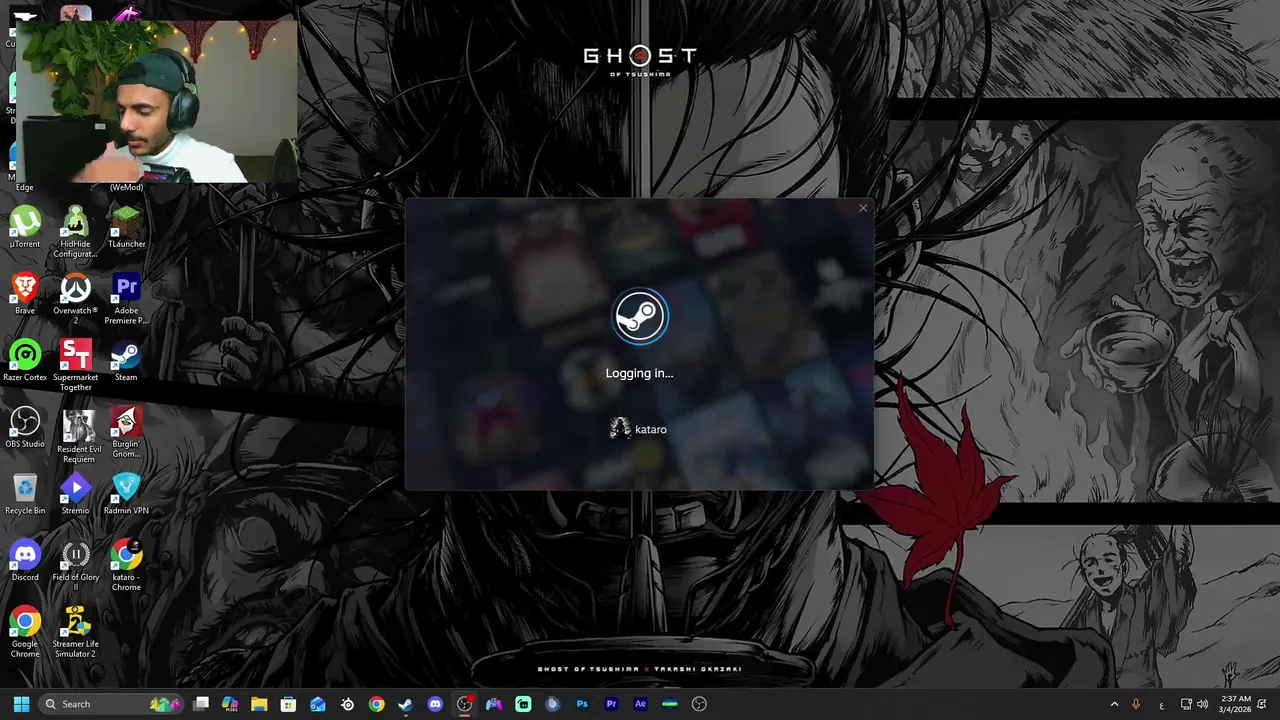Launch Razer Cortex from desktop
Image resolution: width=1280 pixels, height=720 pixels.
coord(25,361)
